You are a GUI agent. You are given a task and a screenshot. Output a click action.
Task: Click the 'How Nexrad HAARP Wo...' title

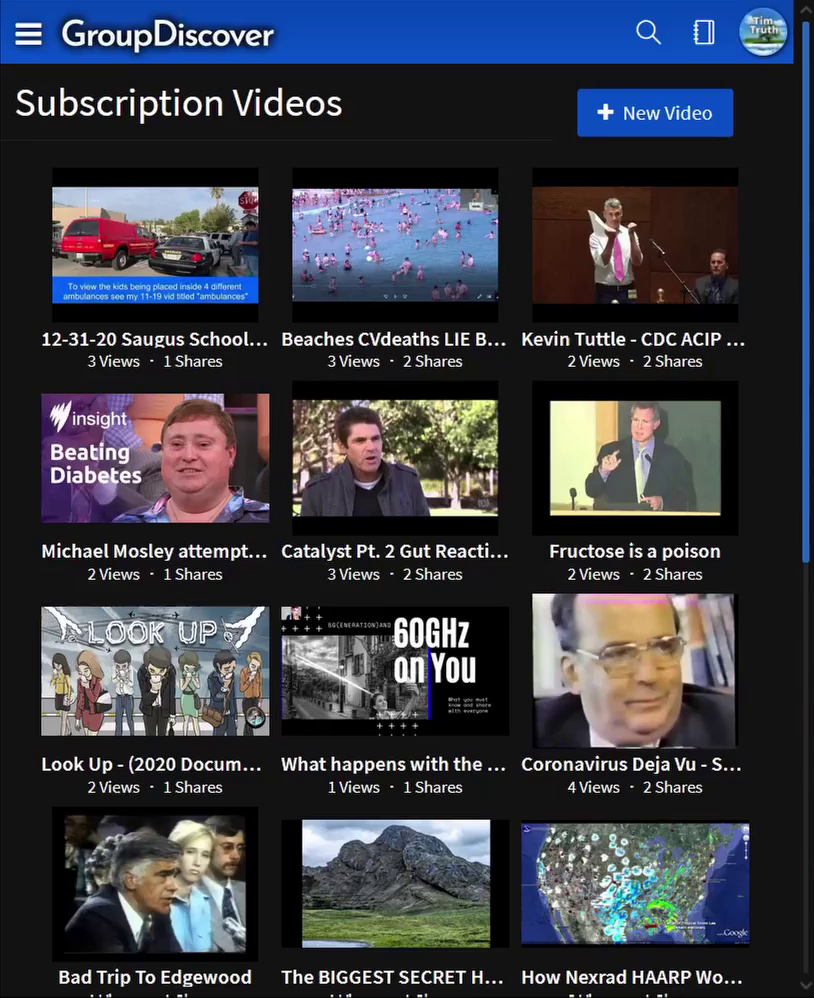(633, 977)
